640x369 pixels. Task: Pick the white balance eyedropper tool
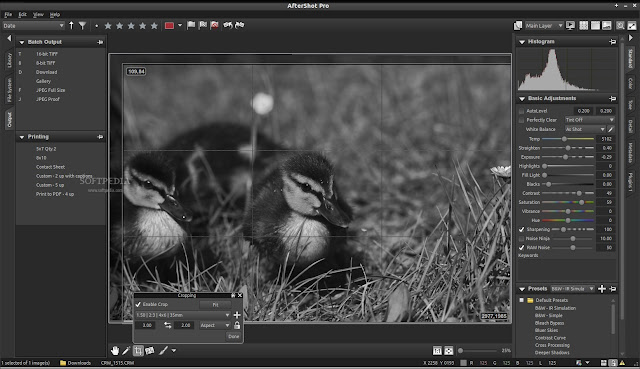click(x=611, y=129)
